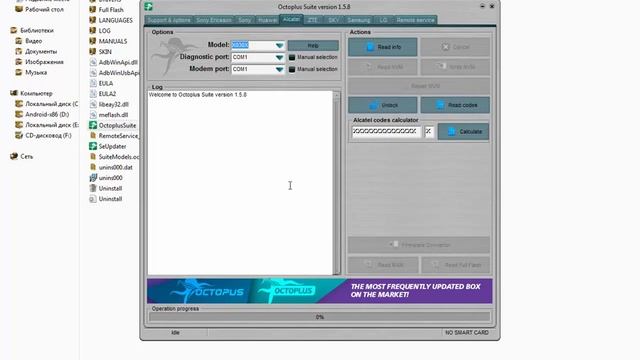Click the Read codes button icon
This screenshot has width=640, height=360.
pyautogui.click(x=440, y=105)
